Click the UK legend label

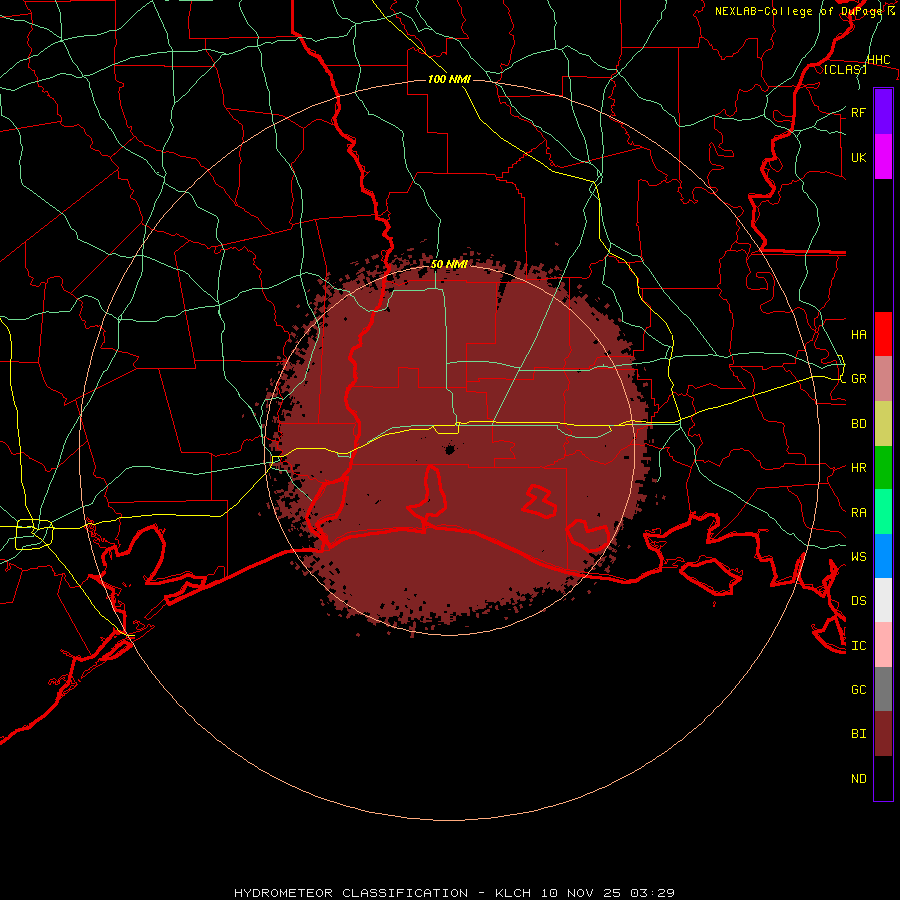858,157
